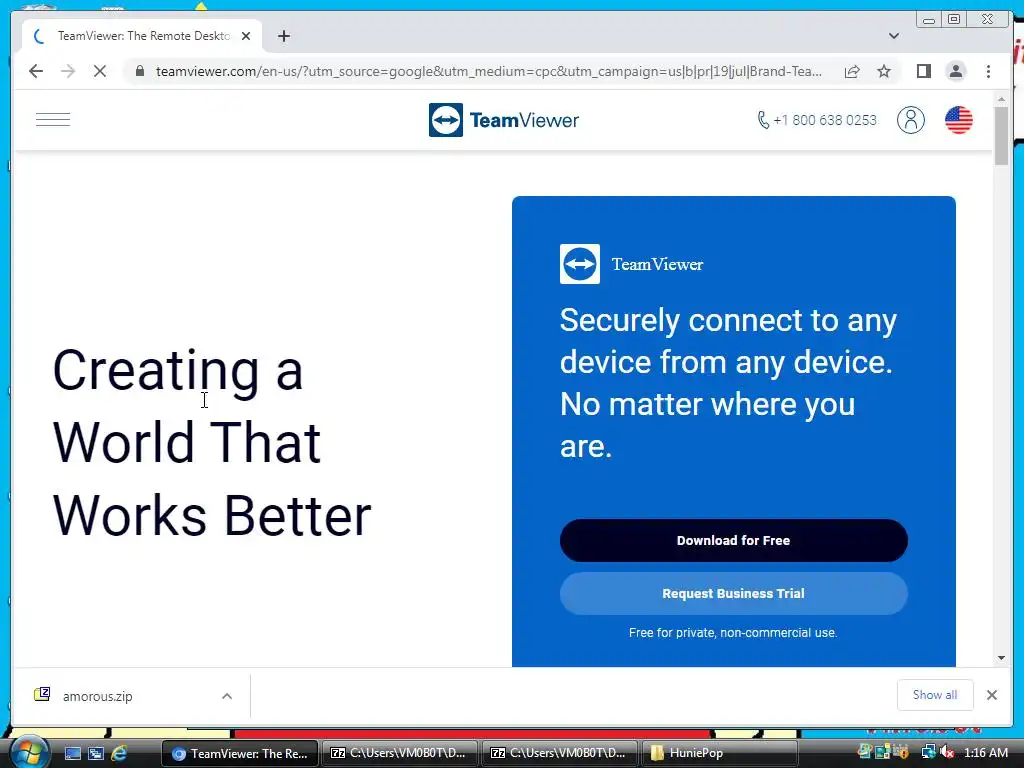Open a new tab with plus button

point(283,36)
